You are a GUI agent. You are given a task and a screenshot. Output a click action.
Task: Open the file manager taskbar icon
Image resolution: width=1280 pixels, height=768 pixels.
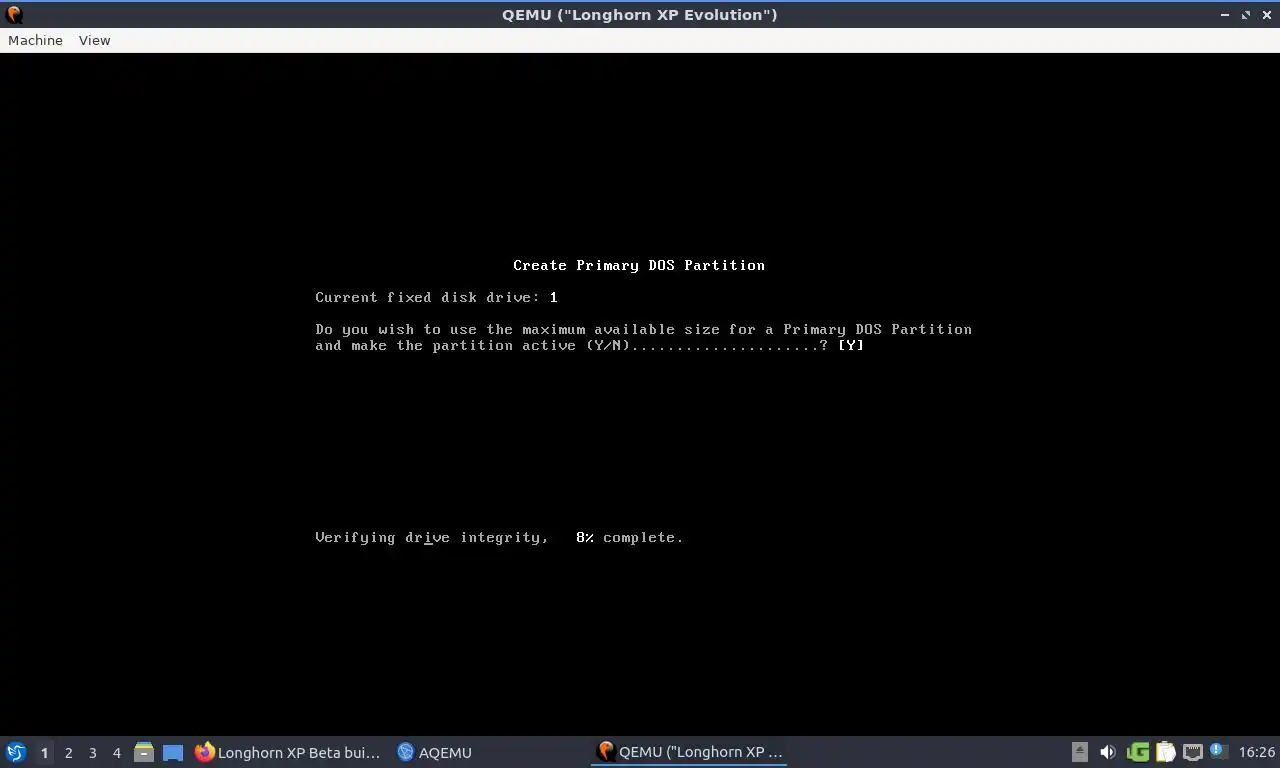(x=144, y=752)
